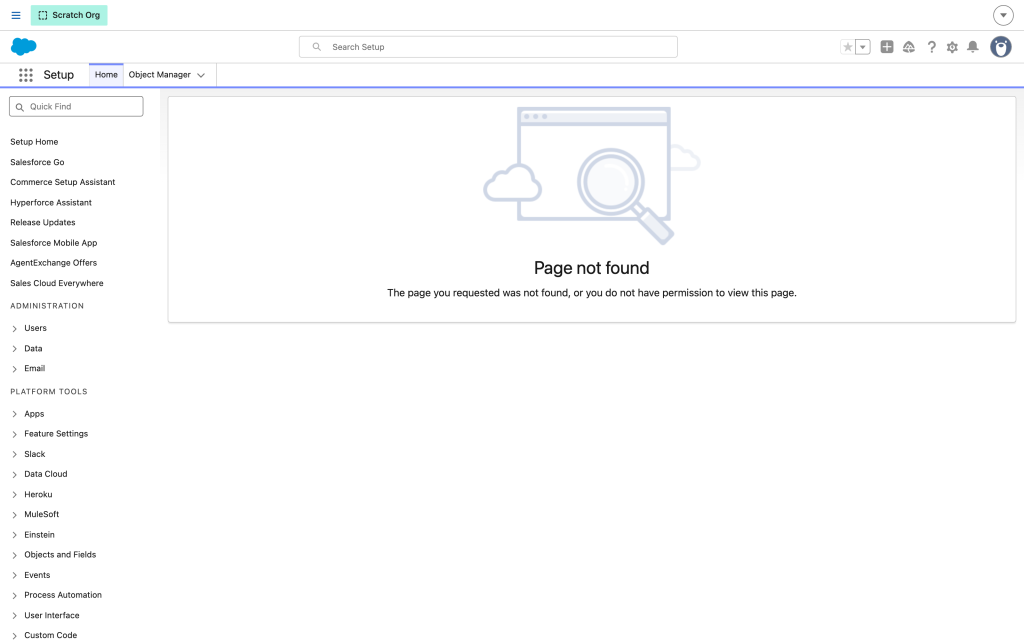View notifications bell icon
The height and width of the screenshot is (640, 1024).
tap(972, 47)
